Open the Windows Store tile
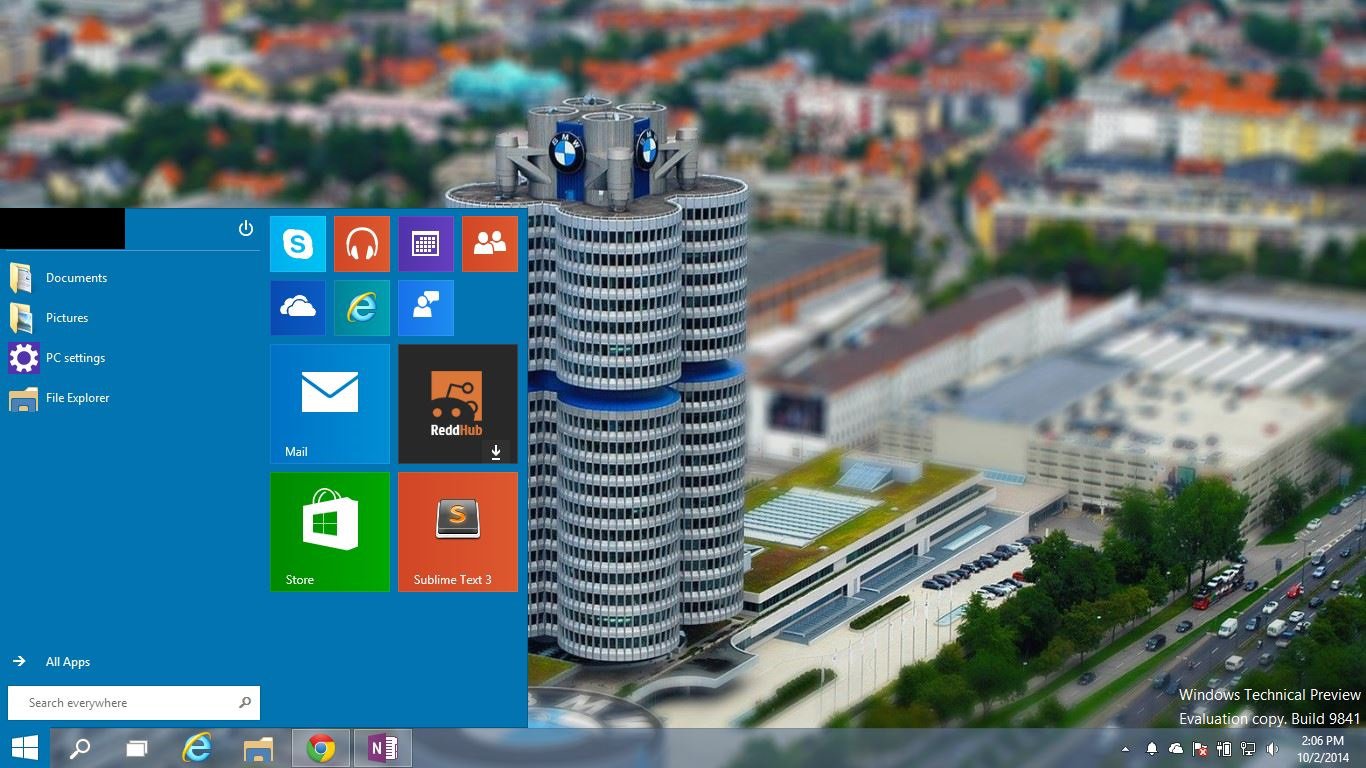Image resolution: width=1366 pixels, height=768 pixels. [329, 531]
